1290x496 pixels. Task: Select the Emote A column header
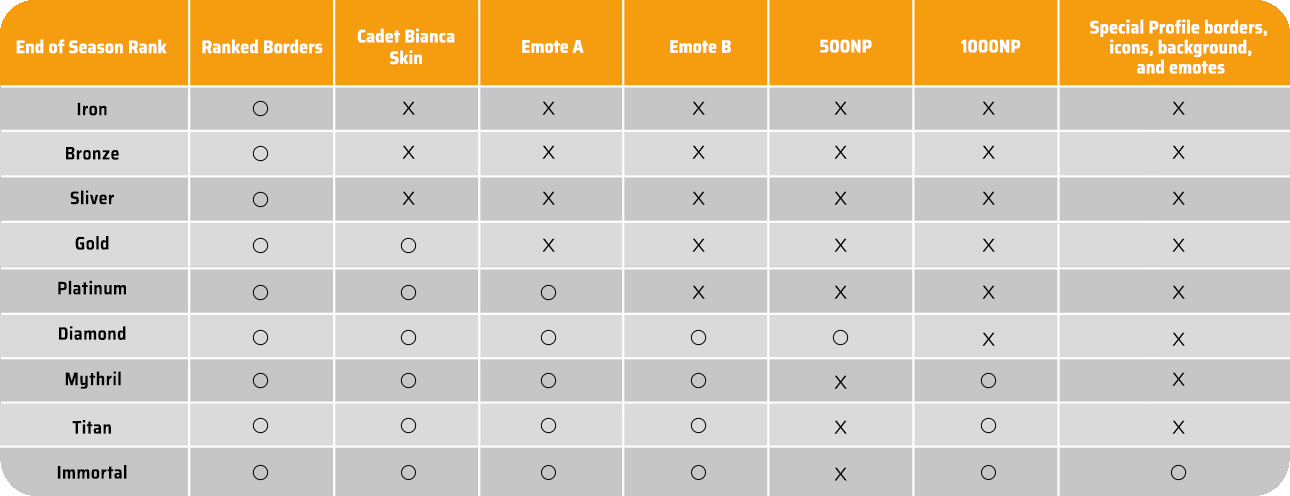click(552, 47)
